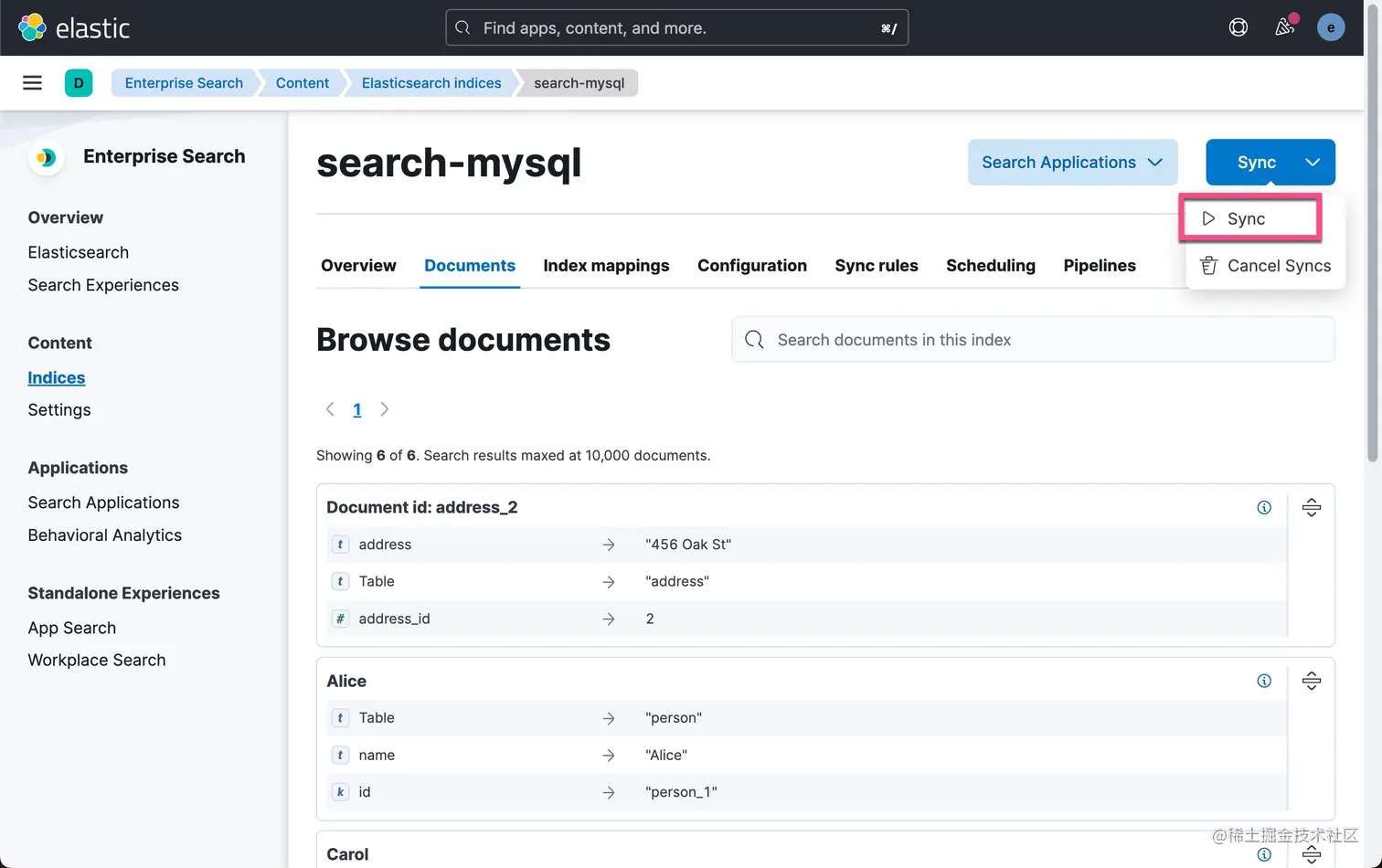Open Workplace Search in sidebar
1382x868 pixels.
pos(97,661)
